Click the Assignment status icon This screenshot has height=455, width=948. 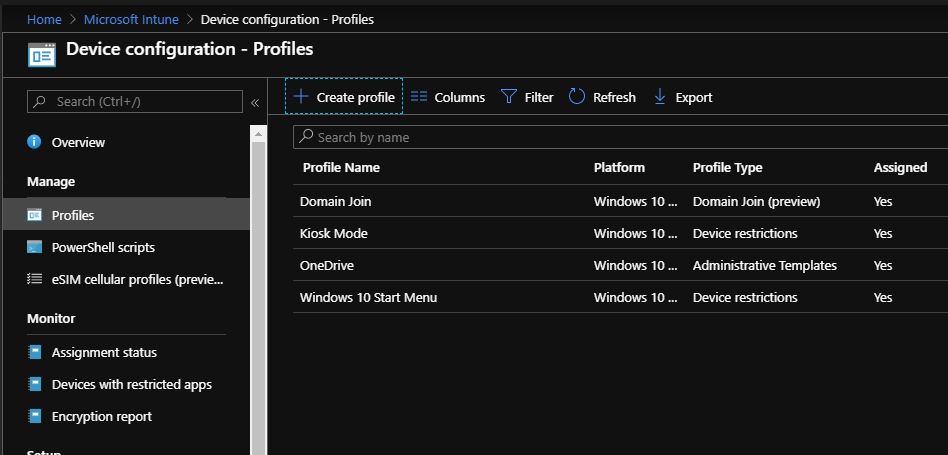click(x=35, y=352)
